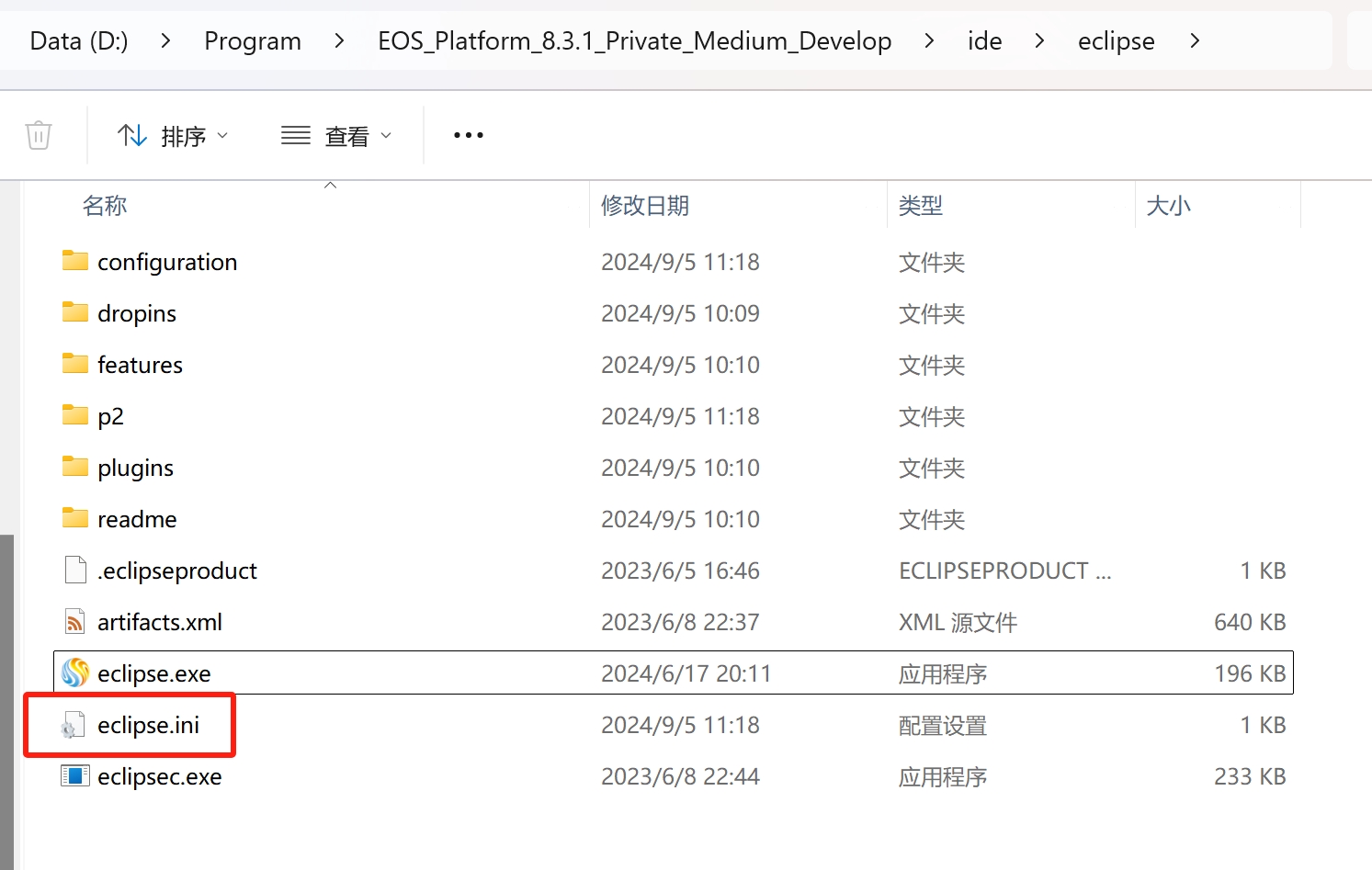Sort by the 修改日期 column header
Image resolution: width=1372 pixels, height=870 pixels.
(x=645, y=206)
